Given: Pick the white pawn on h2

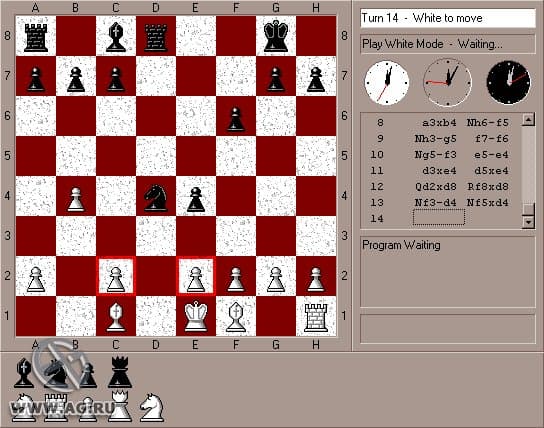Looking at the screenshot, I should pyautogui.click(x=316, y=279).
